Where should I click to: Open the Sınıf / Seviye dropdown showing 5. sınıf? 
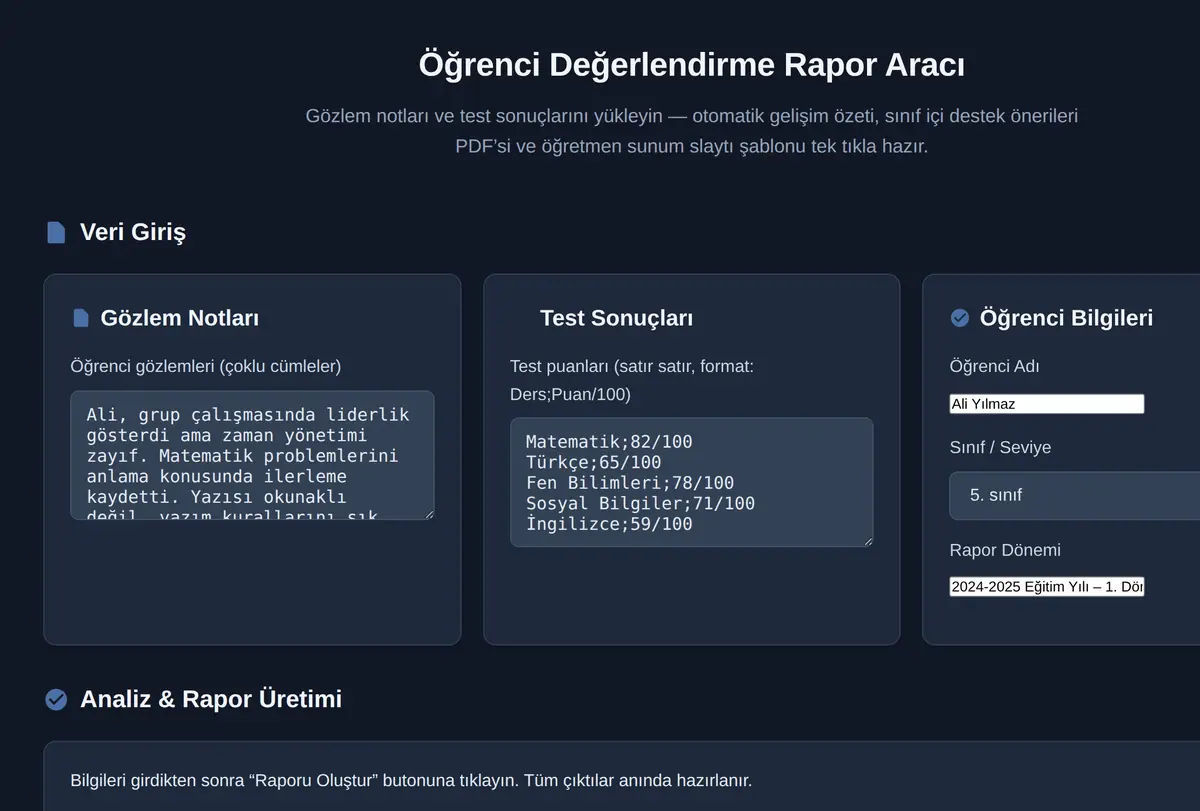(x=1075, y=495)
